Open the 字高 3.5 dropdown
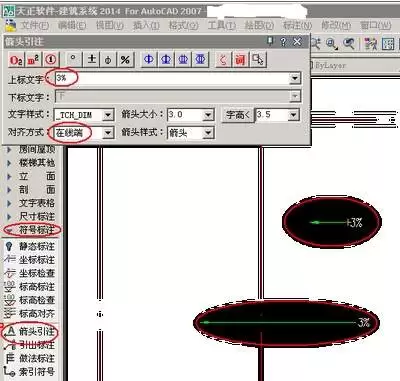 293,115
